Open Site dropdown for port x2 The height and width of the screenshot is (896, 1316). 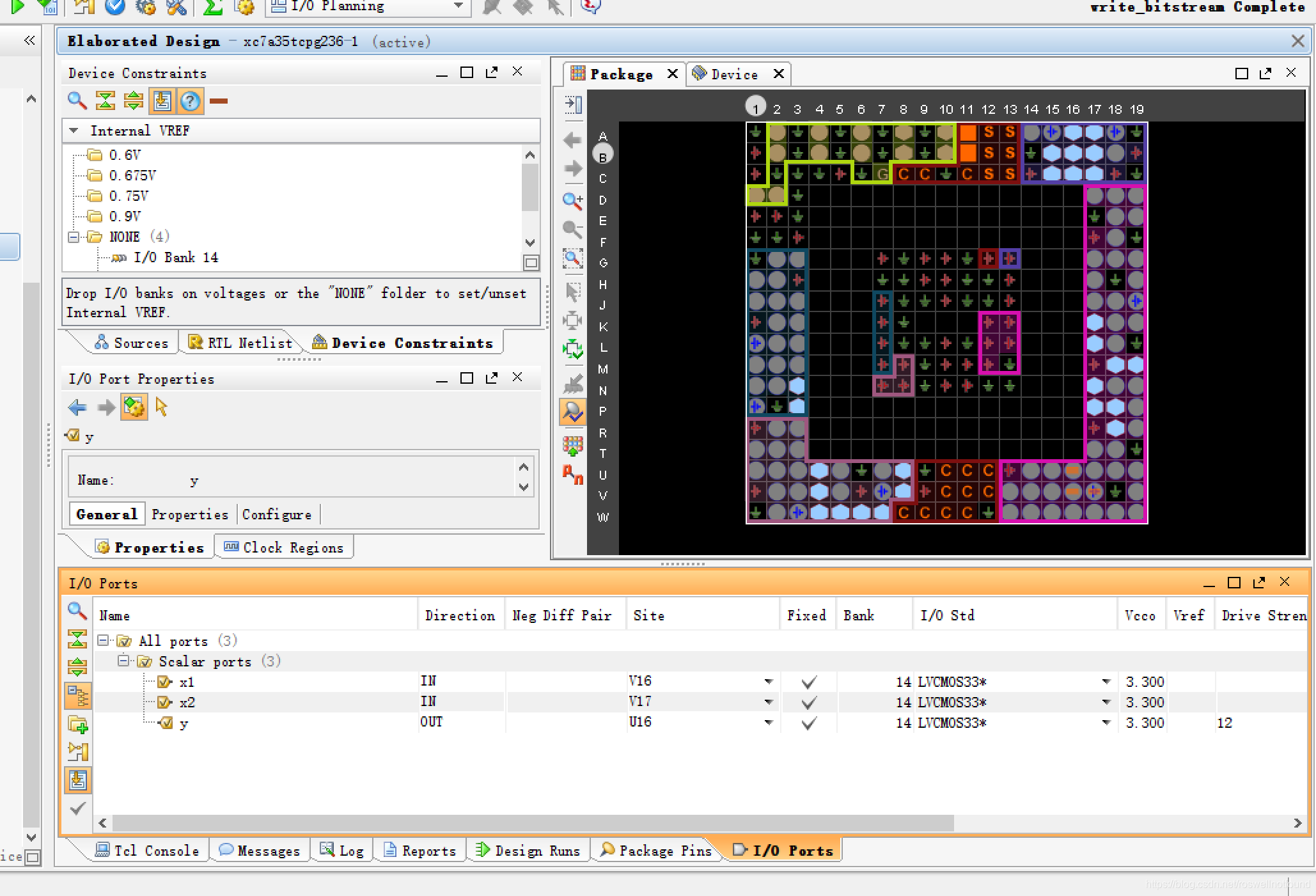click(769, 702)
